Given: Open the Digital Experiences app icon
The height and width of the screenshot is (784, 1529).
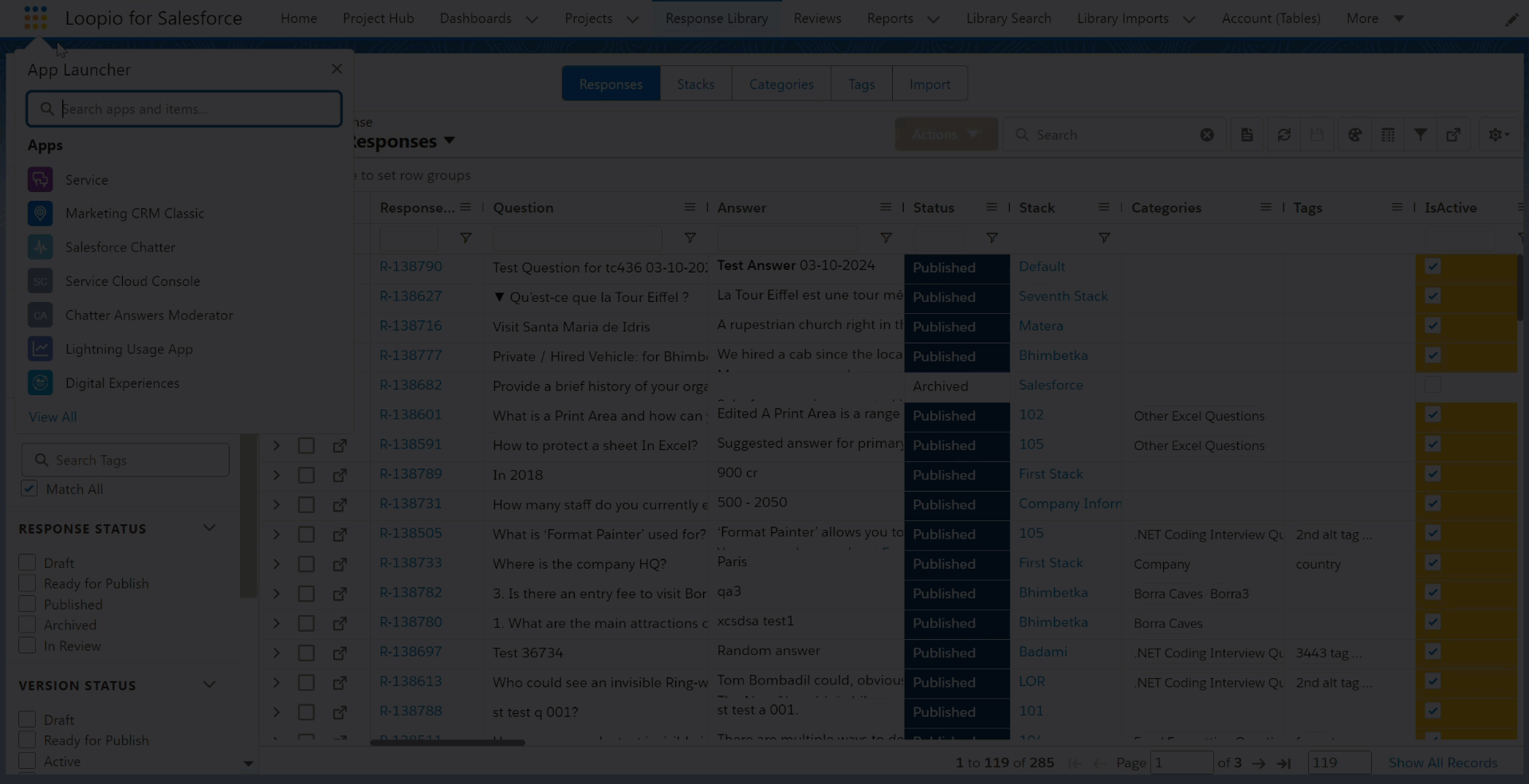Looking at the screenshot, I should [41, 382].
